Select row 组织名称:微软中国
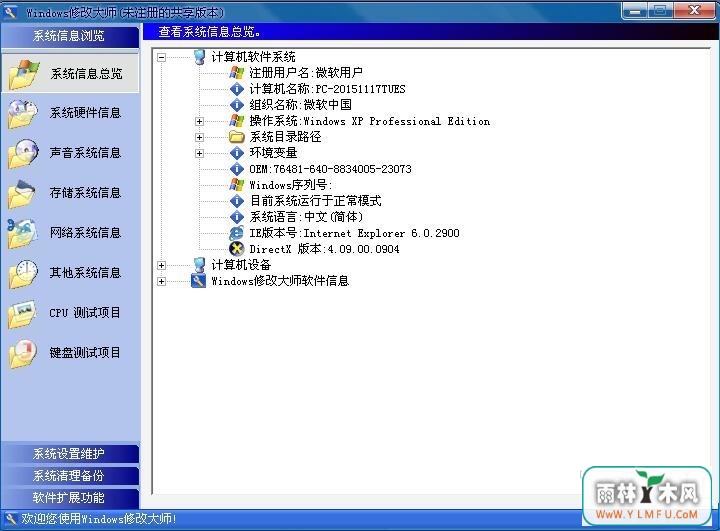720x531 pixels. coord(301,105)
